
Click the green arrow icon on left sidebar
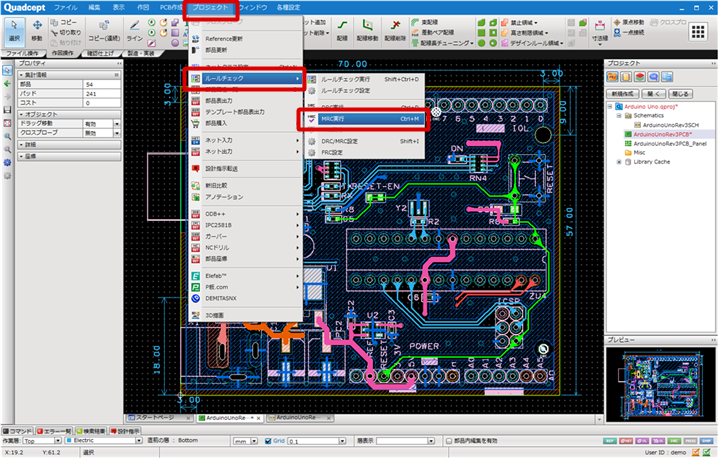(7, 83)
